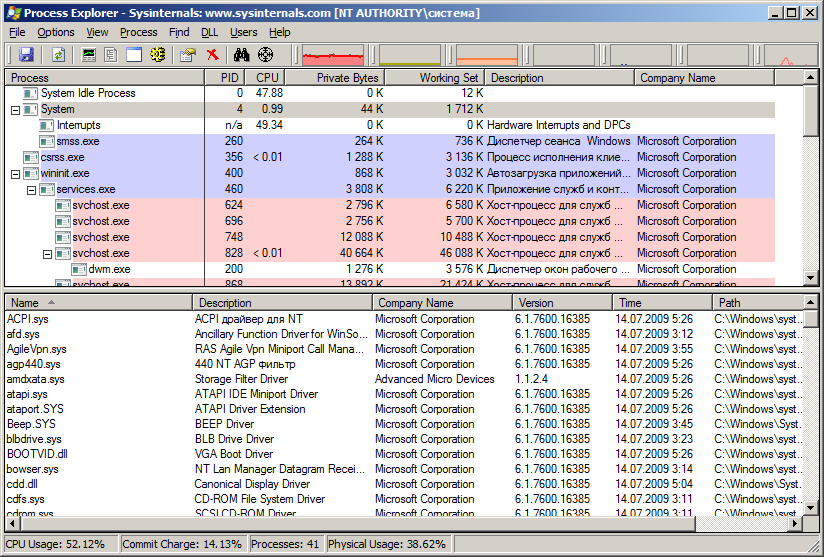Select AgileVpn.sys driver row
This screenshot has width=824, height=557.
404,349
